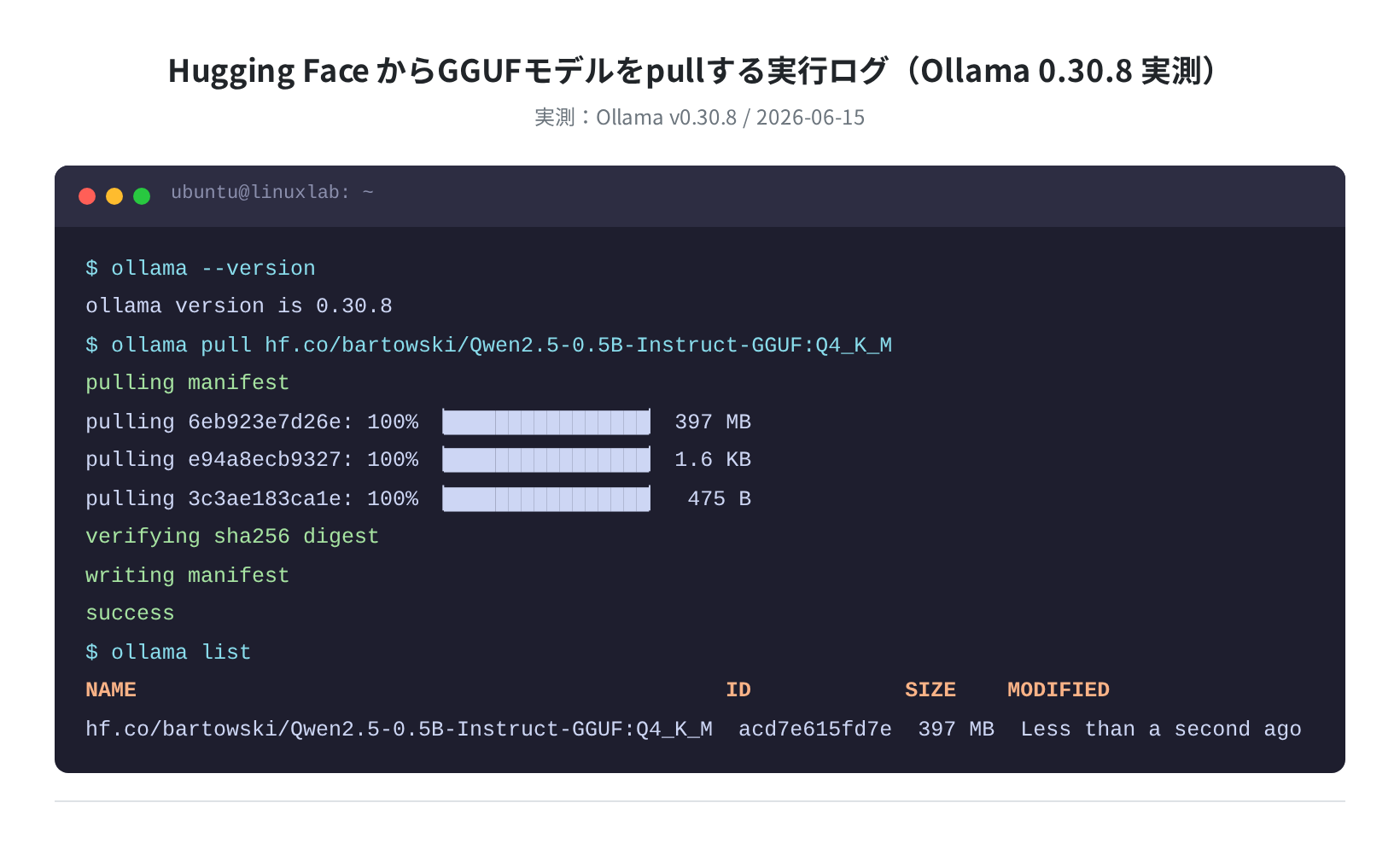The width and height of the screenshot is (1400, 855).
Task: Click the "$ ollama --version" command line
Action: (x=201, y=268)
